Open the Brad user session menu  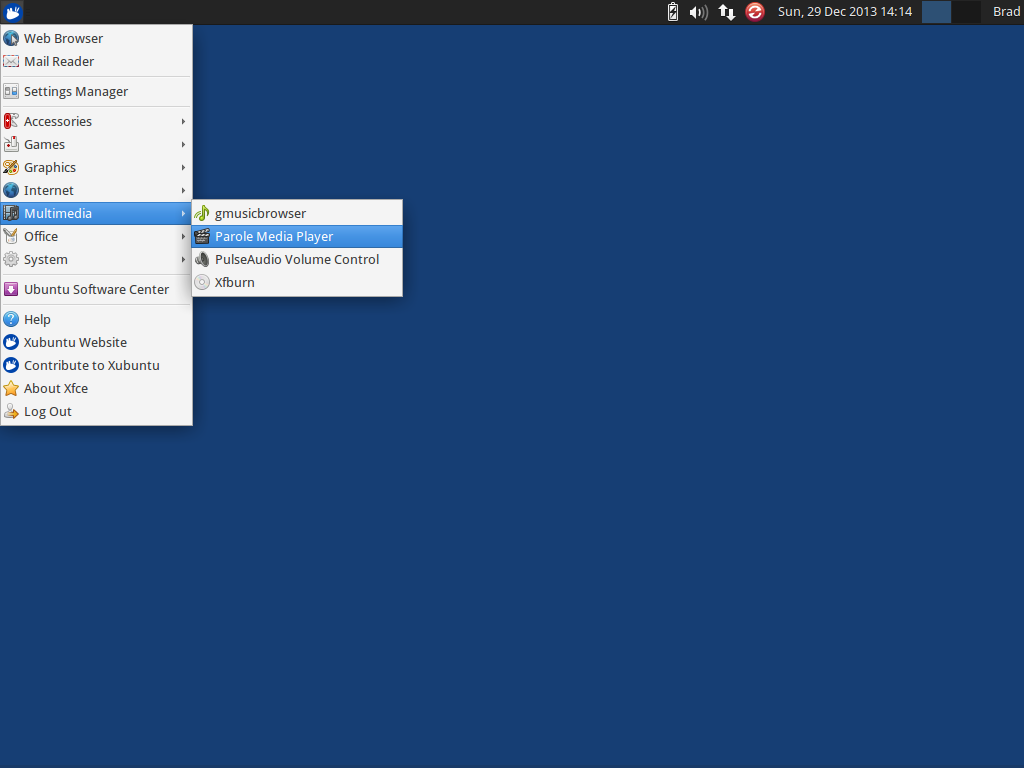click(1006, 12)
